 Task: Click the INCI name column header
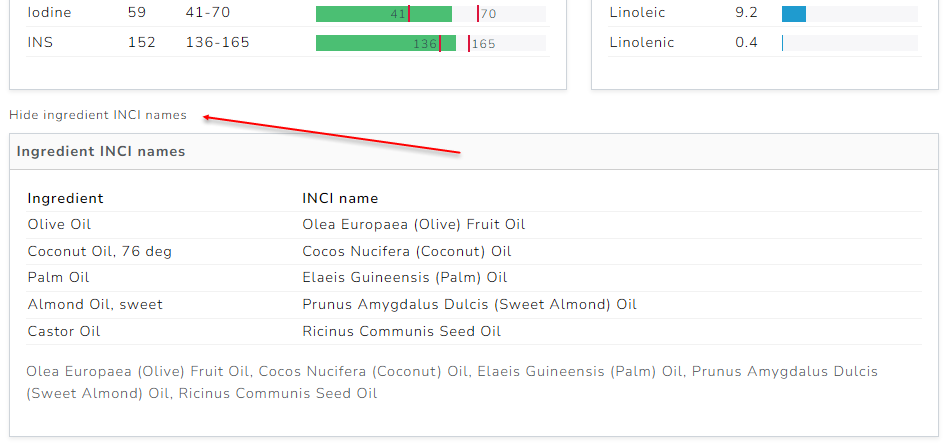click(340, 198)
